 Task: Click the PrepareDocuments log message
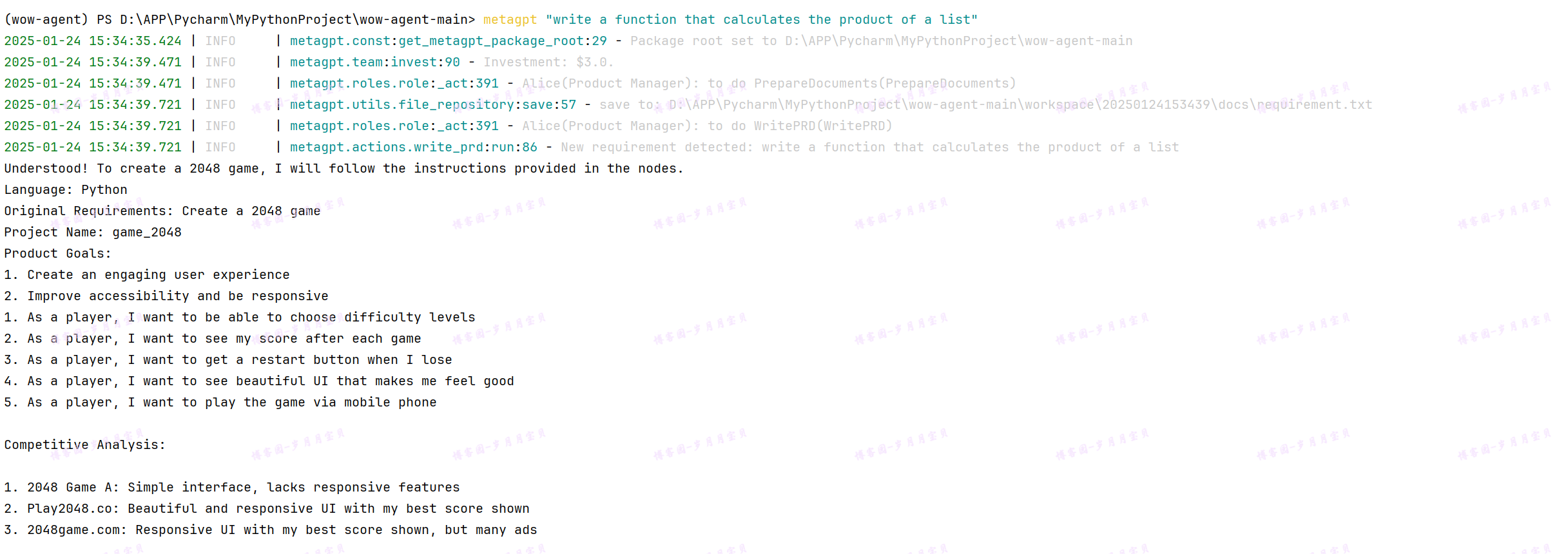click(769, 83)
